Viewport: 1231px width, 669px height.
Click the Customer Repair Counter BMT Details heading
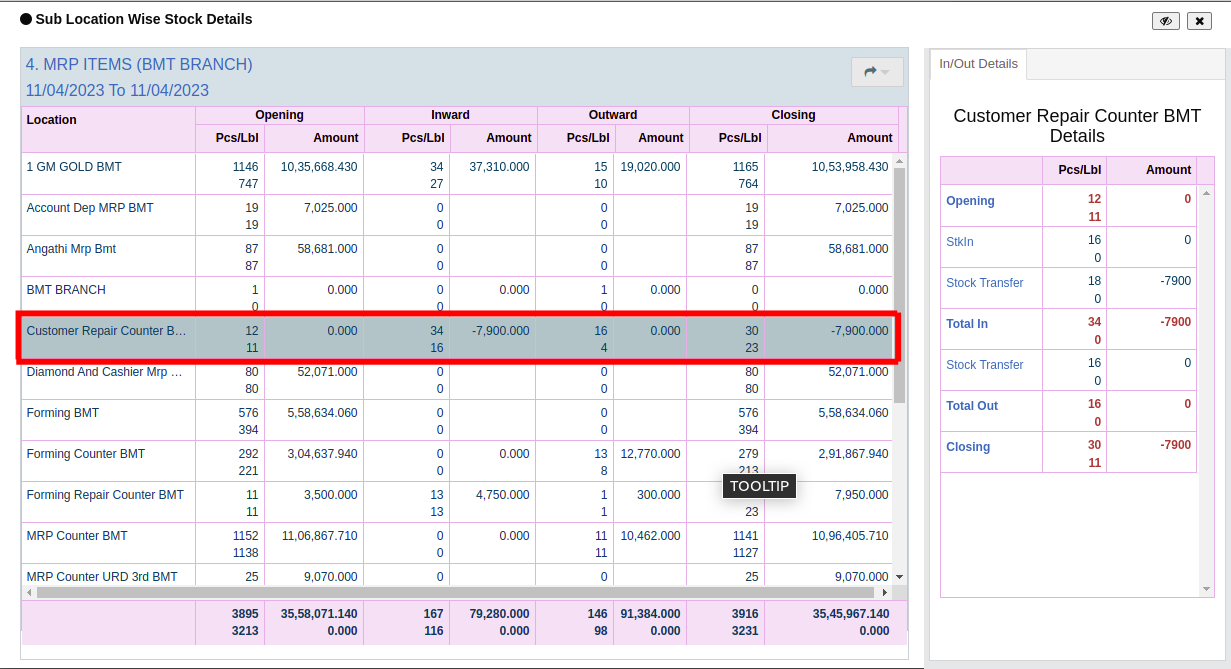coord(1077,126)
